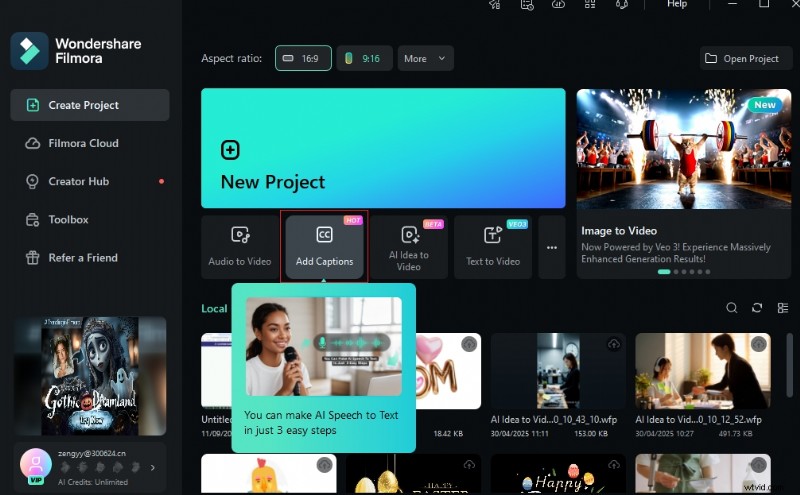Screen dimensions: 800x495
Task: Launch the Audio to Video feature
Action: tap(240, 246)
